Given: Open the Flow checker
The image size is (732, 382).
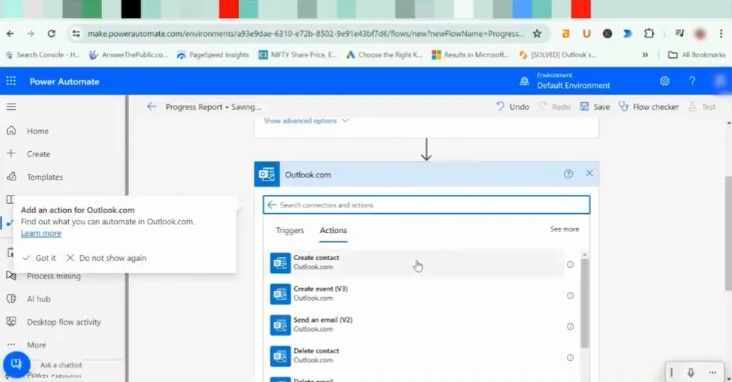Looking at the screenshot, I should coord(649,107).
